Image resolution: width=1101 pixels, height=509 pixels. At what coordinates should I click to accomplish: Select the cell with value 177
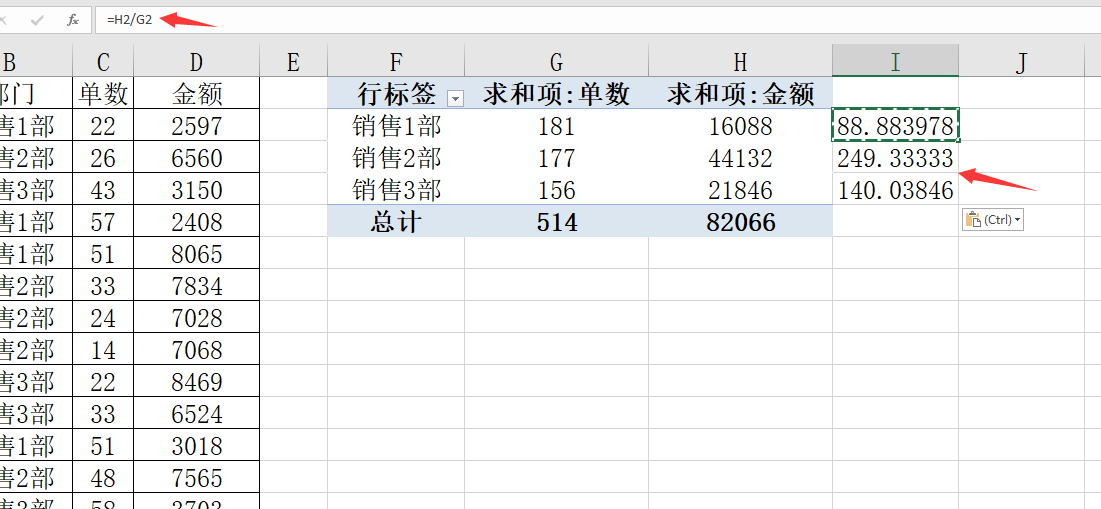tap(556, 158)
